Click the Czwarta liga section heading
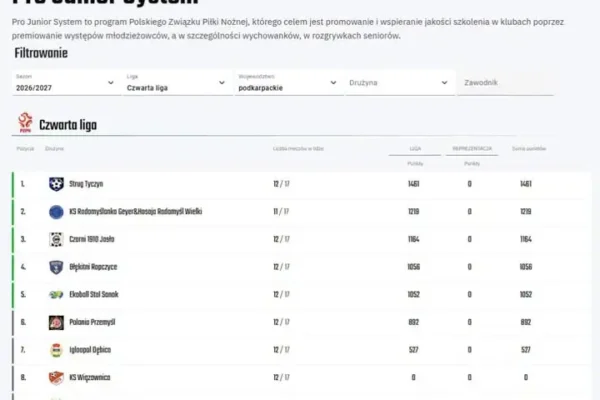Viewport: 600px width, 400px height. [68, 125]
